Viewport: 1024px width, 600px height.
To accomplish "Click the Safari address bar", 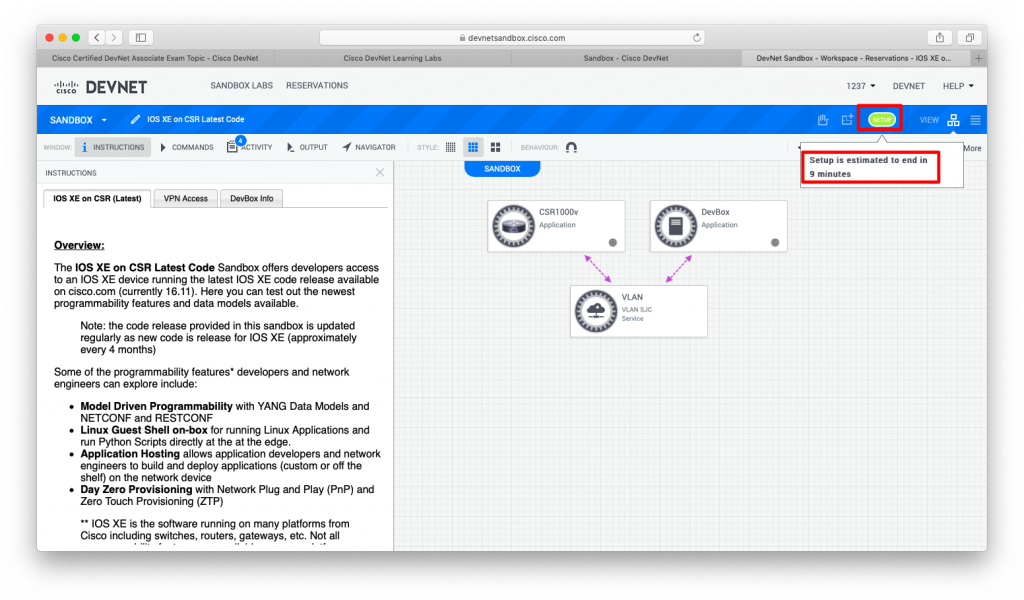I will point(511,37).
